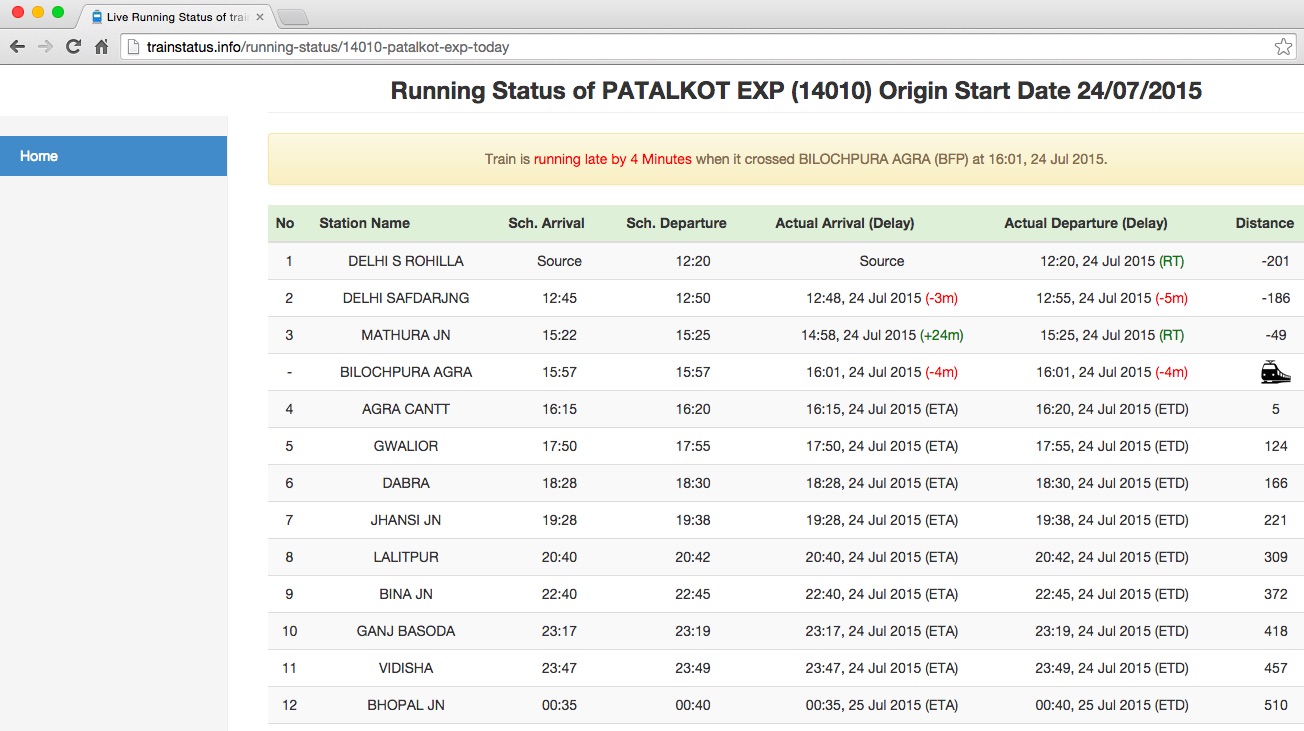
Task: Click the Station Name column header
Action: click(x=364, y=223)
